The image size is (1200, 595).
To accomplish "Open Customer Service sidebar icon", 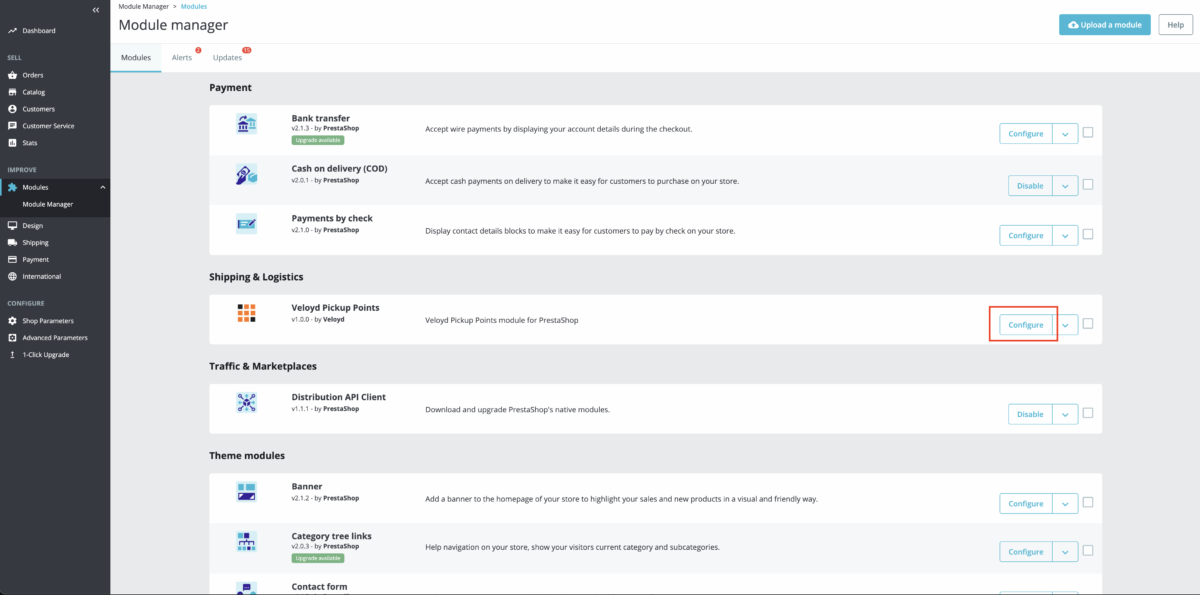I will [x=12, y=126].
